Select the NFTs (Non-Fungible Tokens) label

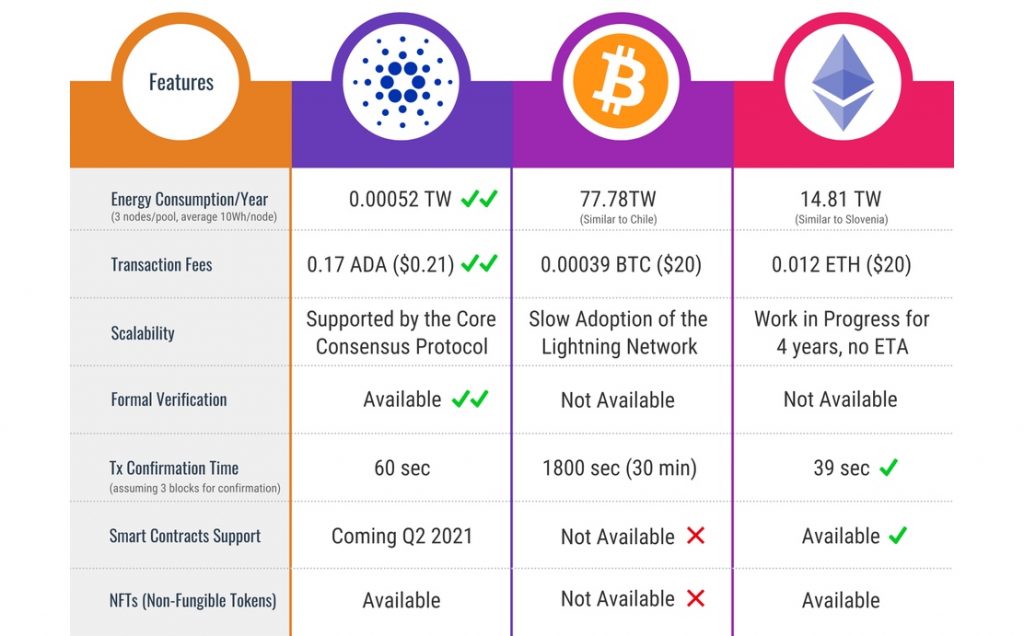pos(192,600)
